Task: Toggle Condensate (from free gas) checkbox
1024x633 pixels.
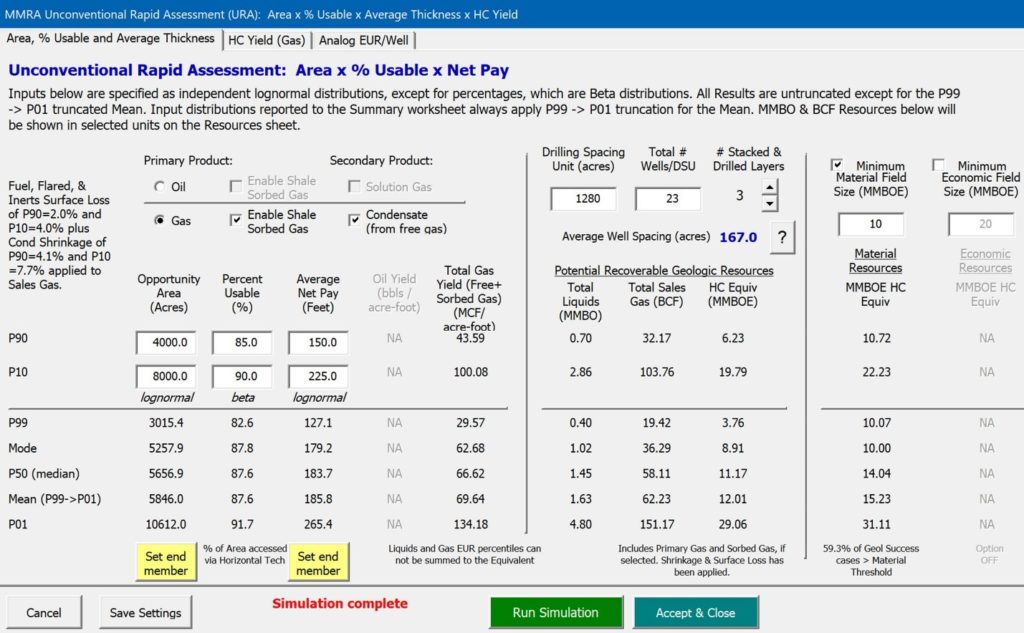Action: click(x=354, y=220)
